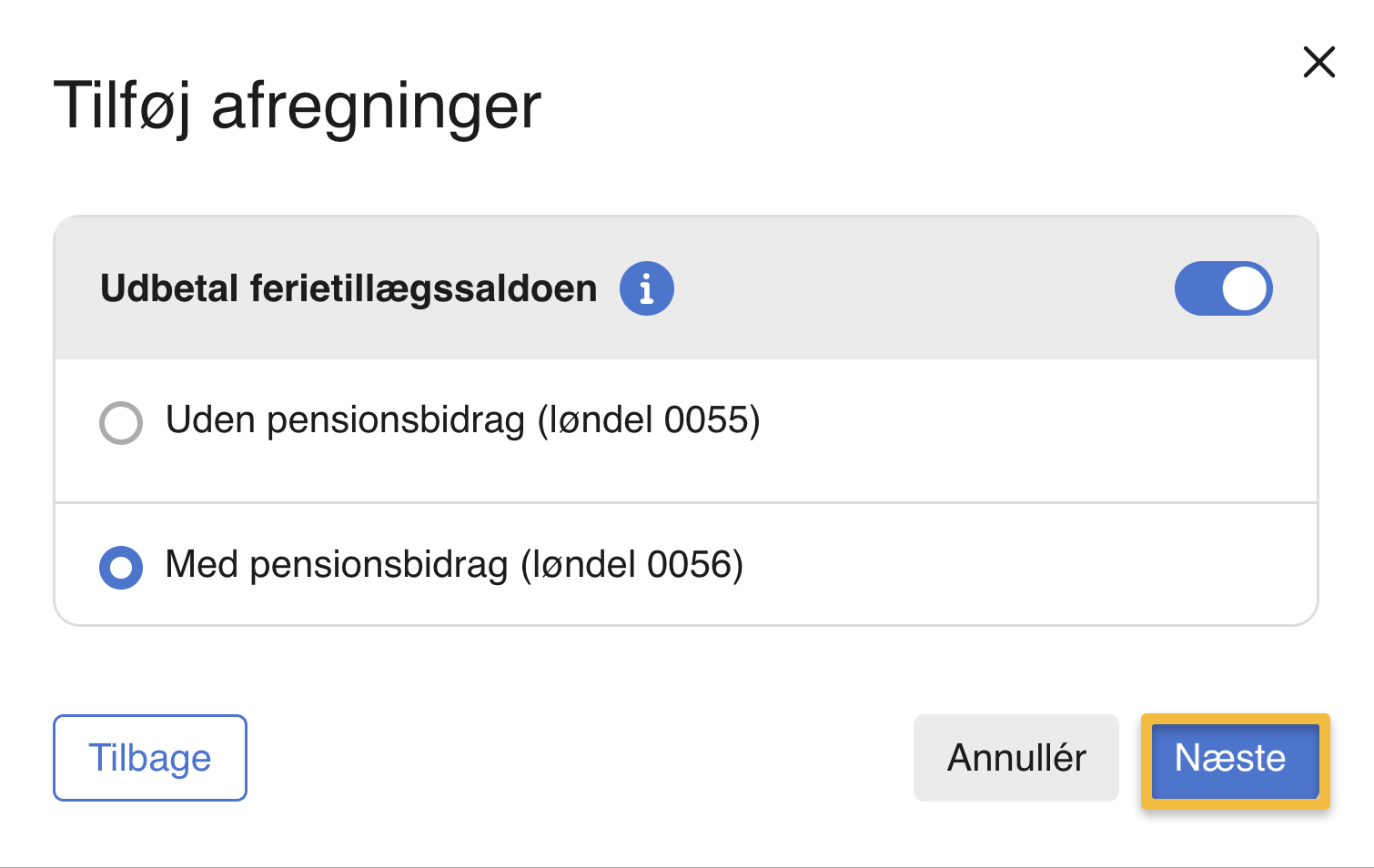Click the blank area right of the løndel 0056 option

tap(1028, 566)
